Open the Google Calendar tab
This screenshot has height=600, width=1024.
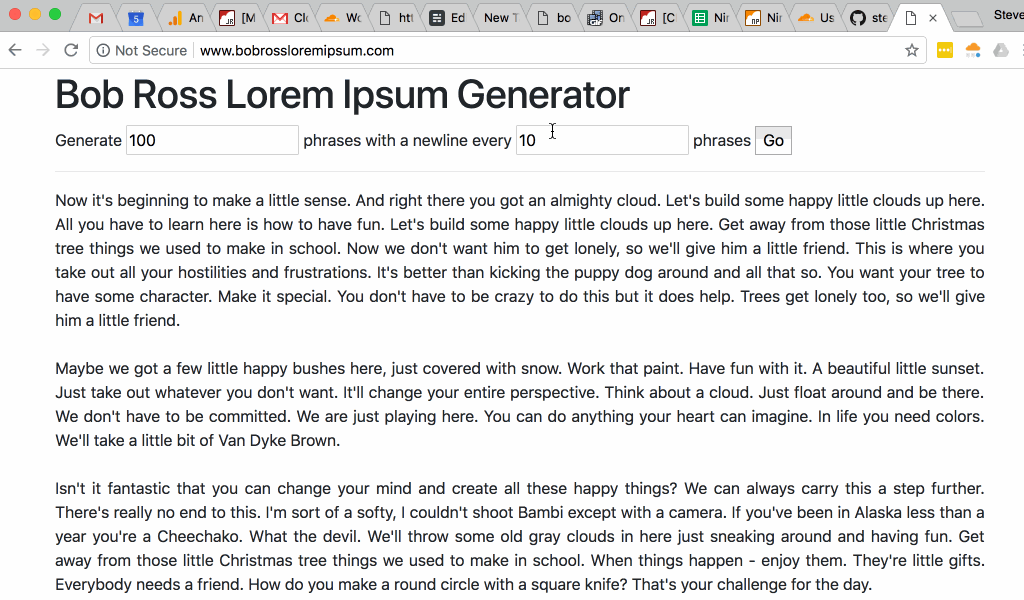pyautogui.click(x=135, y=18)
